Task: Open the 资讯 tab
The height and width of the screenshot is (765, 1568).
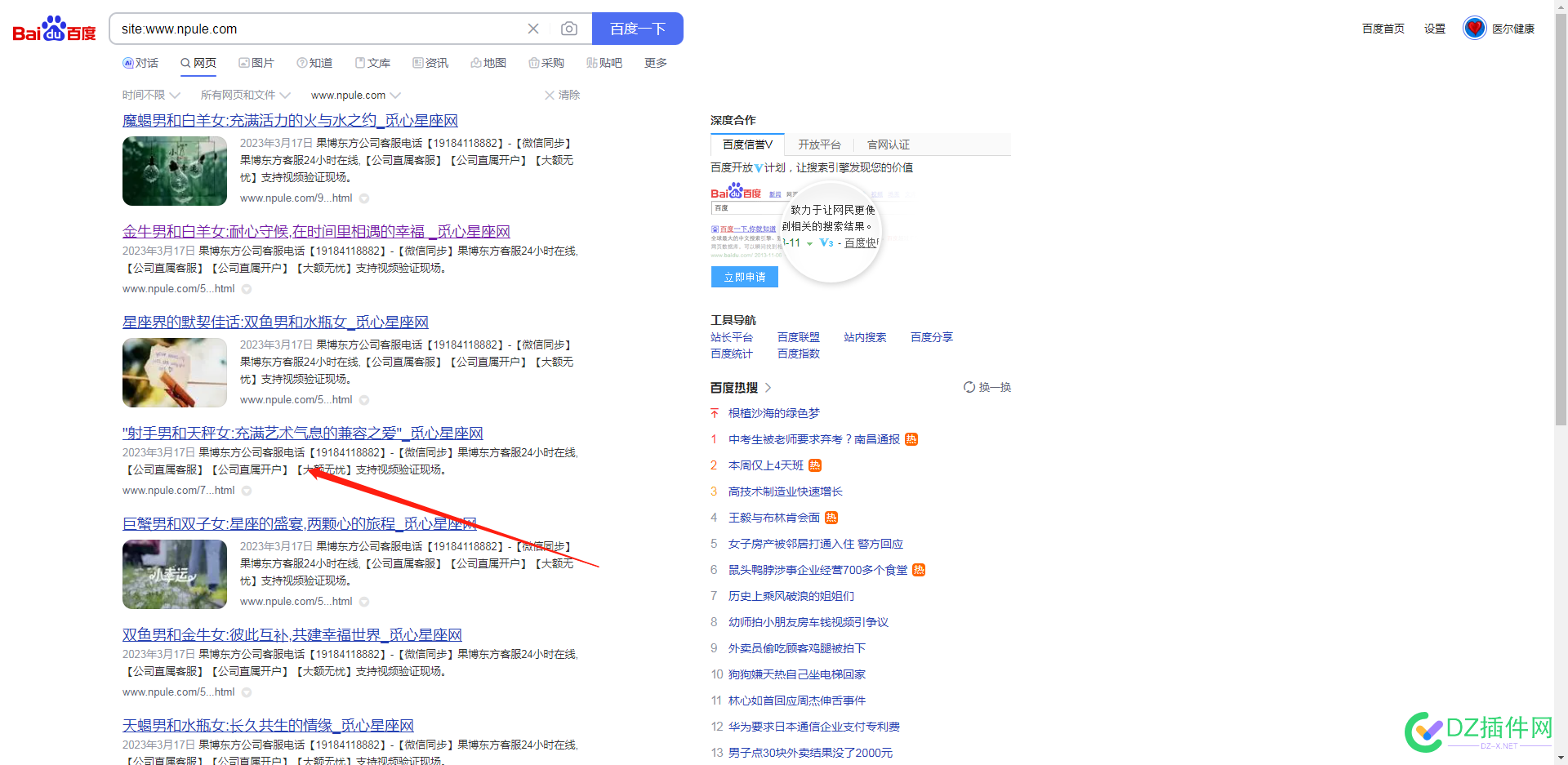Action: coord(430,63)
